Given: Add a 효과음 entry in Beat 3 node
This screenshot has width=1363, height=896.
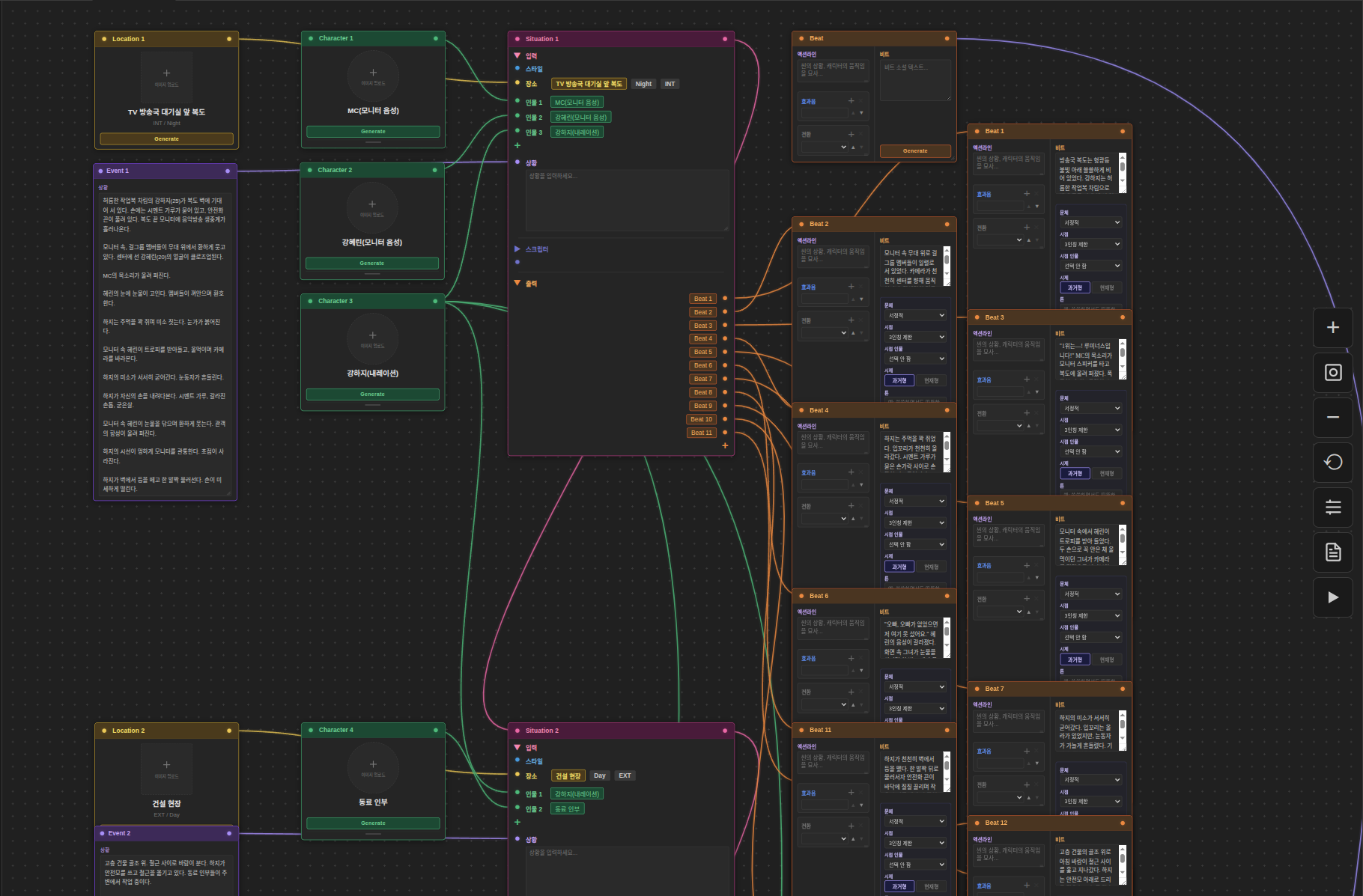Looking at the screenshot, I should coord(1027,380).
